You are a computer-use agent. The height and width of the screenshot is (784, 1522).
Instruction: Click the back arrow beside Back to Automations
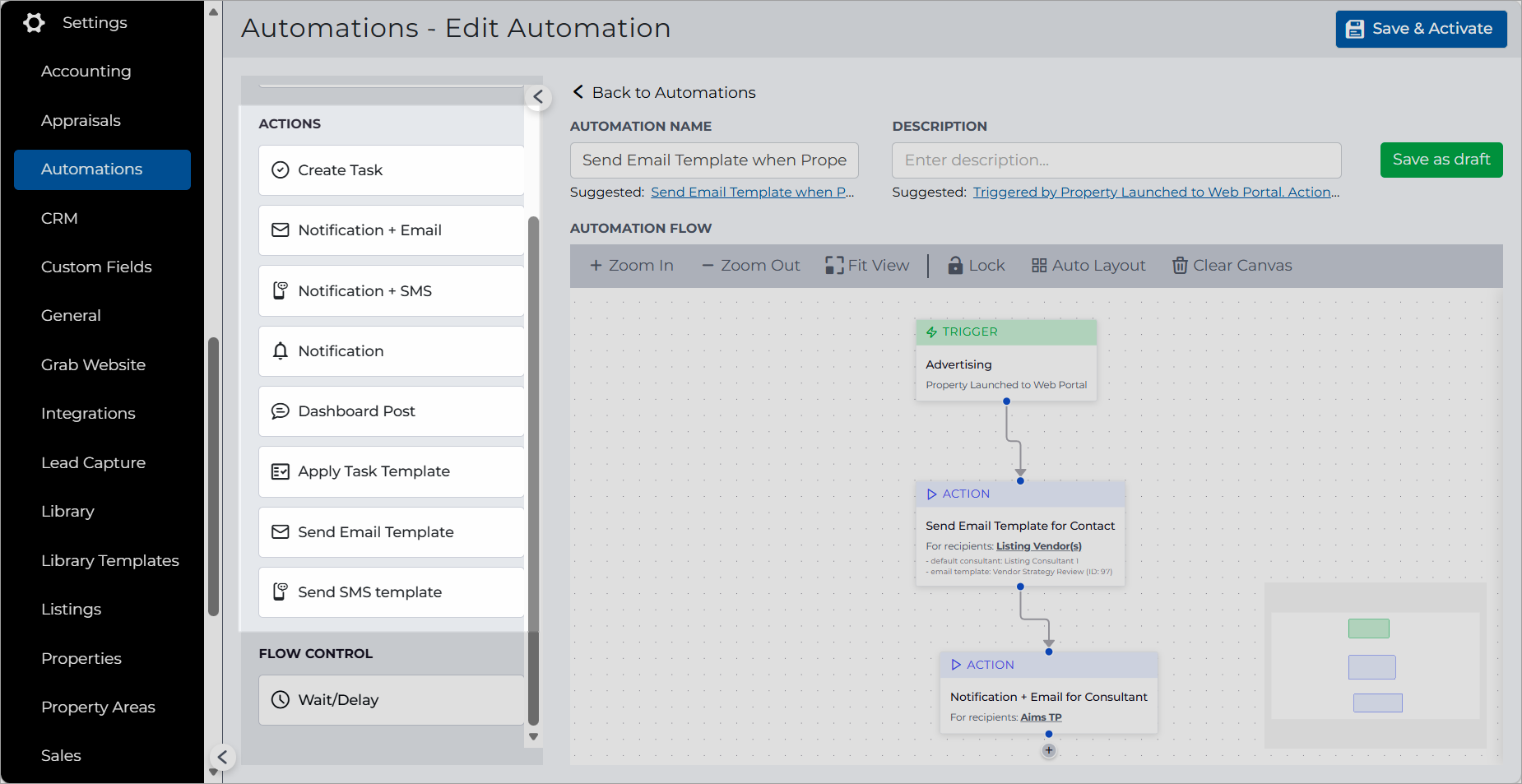578,92
